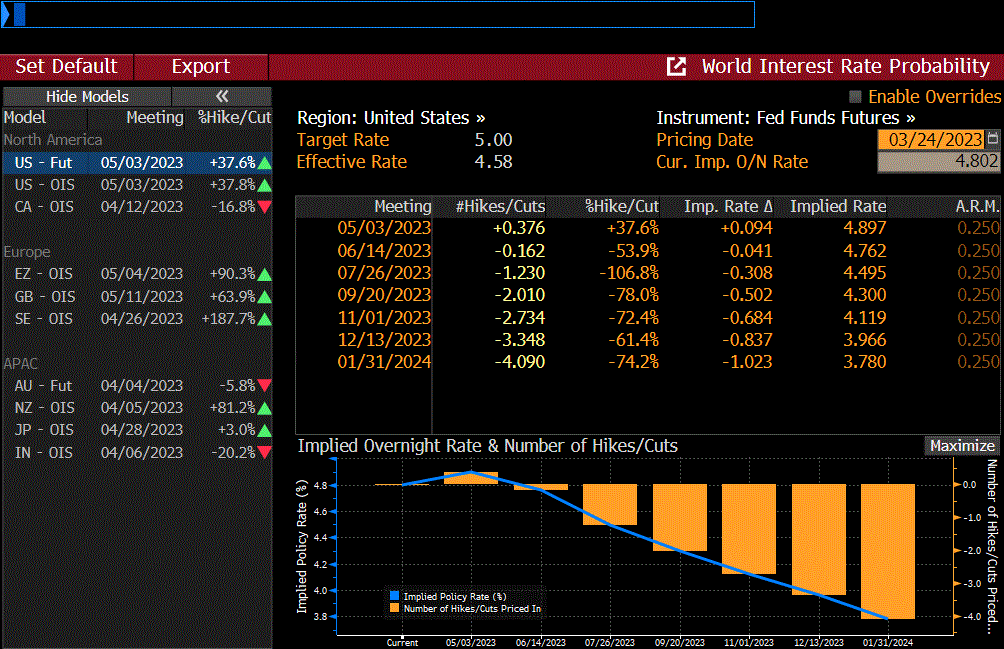The height and width of the screenshot is (649, 1004).
Task: Click Set Default button
Action: point(67,67)
